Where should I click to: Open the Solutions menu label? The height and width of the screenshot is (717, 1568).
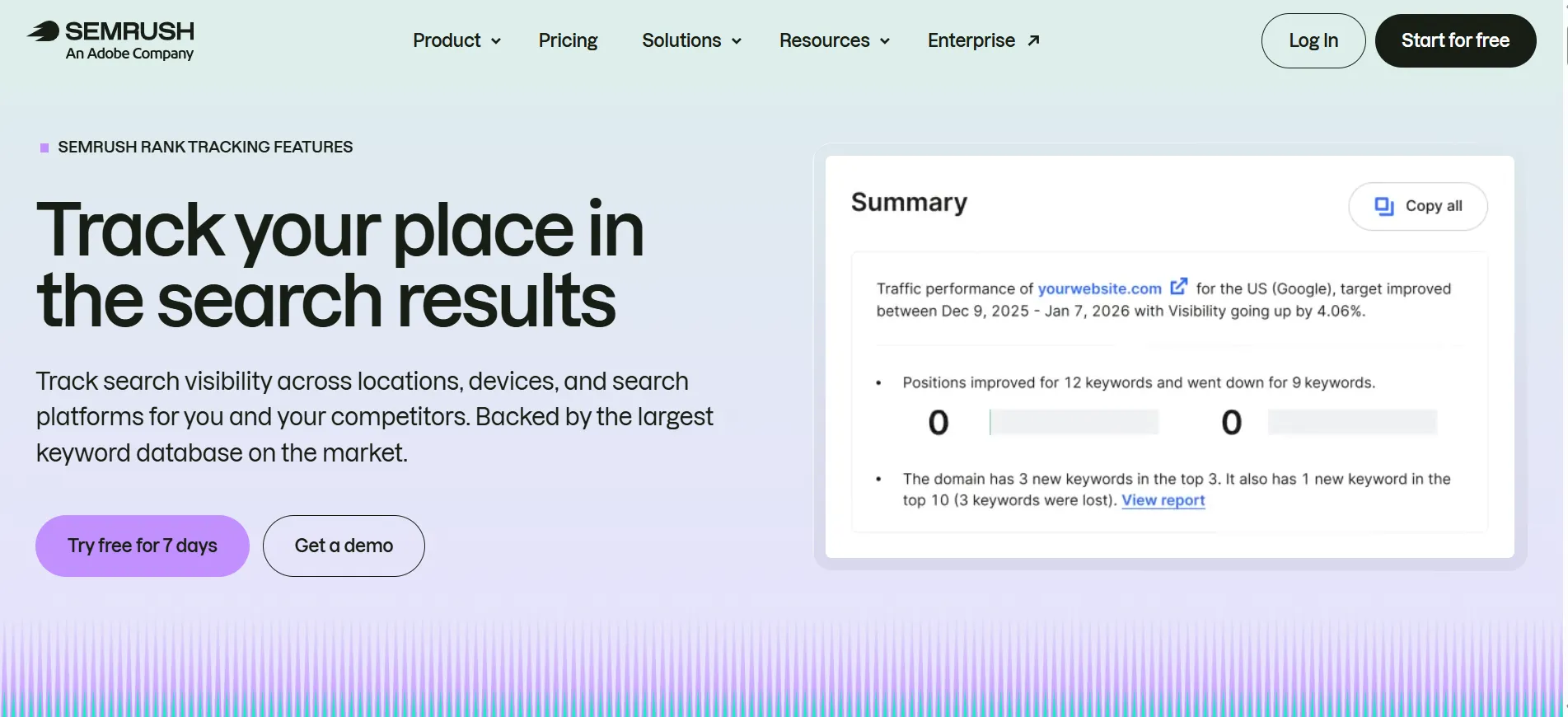coord(681,40)
